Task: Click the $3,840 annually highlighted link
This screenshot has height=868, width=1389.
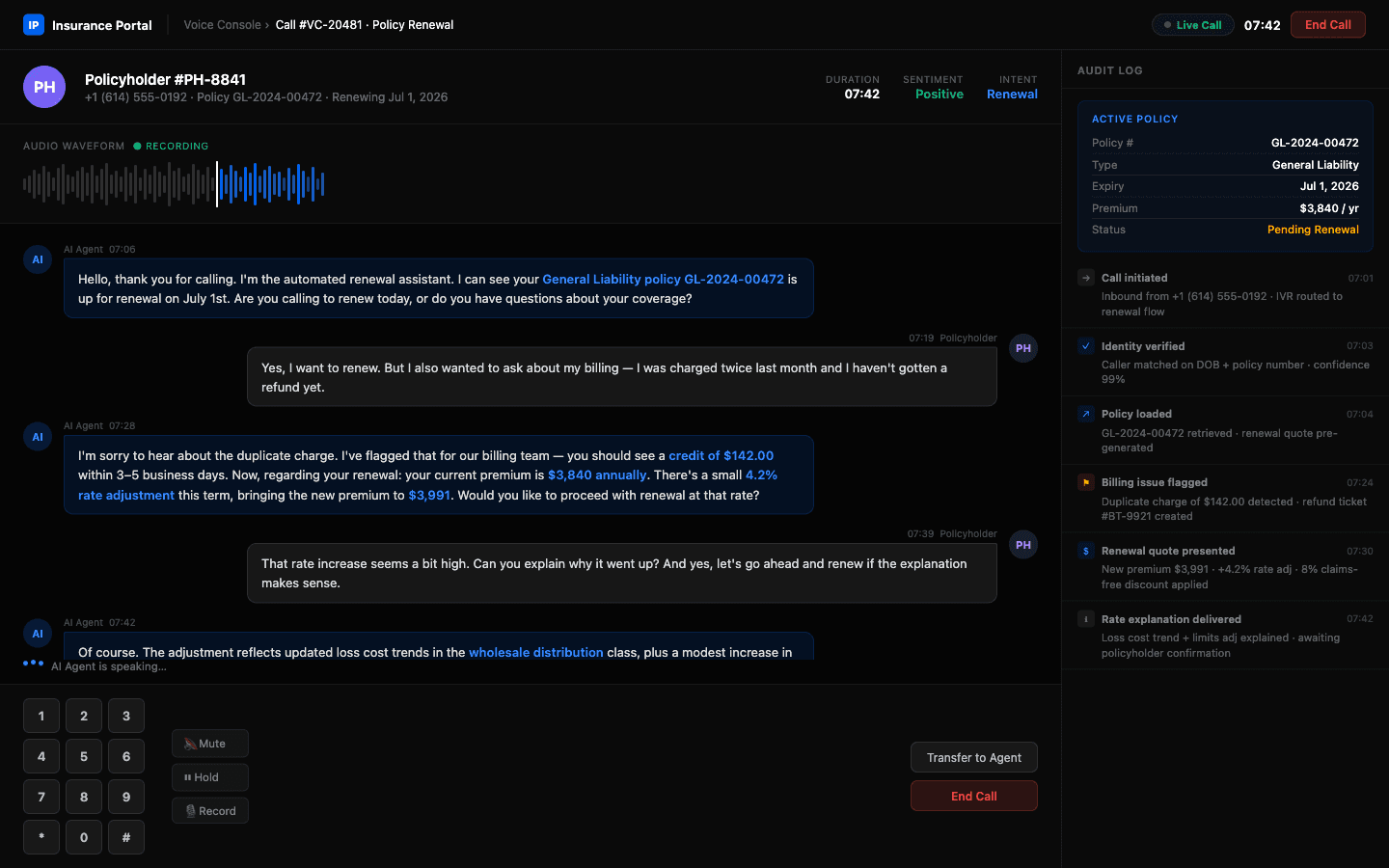Action: [x=597, y=475]
